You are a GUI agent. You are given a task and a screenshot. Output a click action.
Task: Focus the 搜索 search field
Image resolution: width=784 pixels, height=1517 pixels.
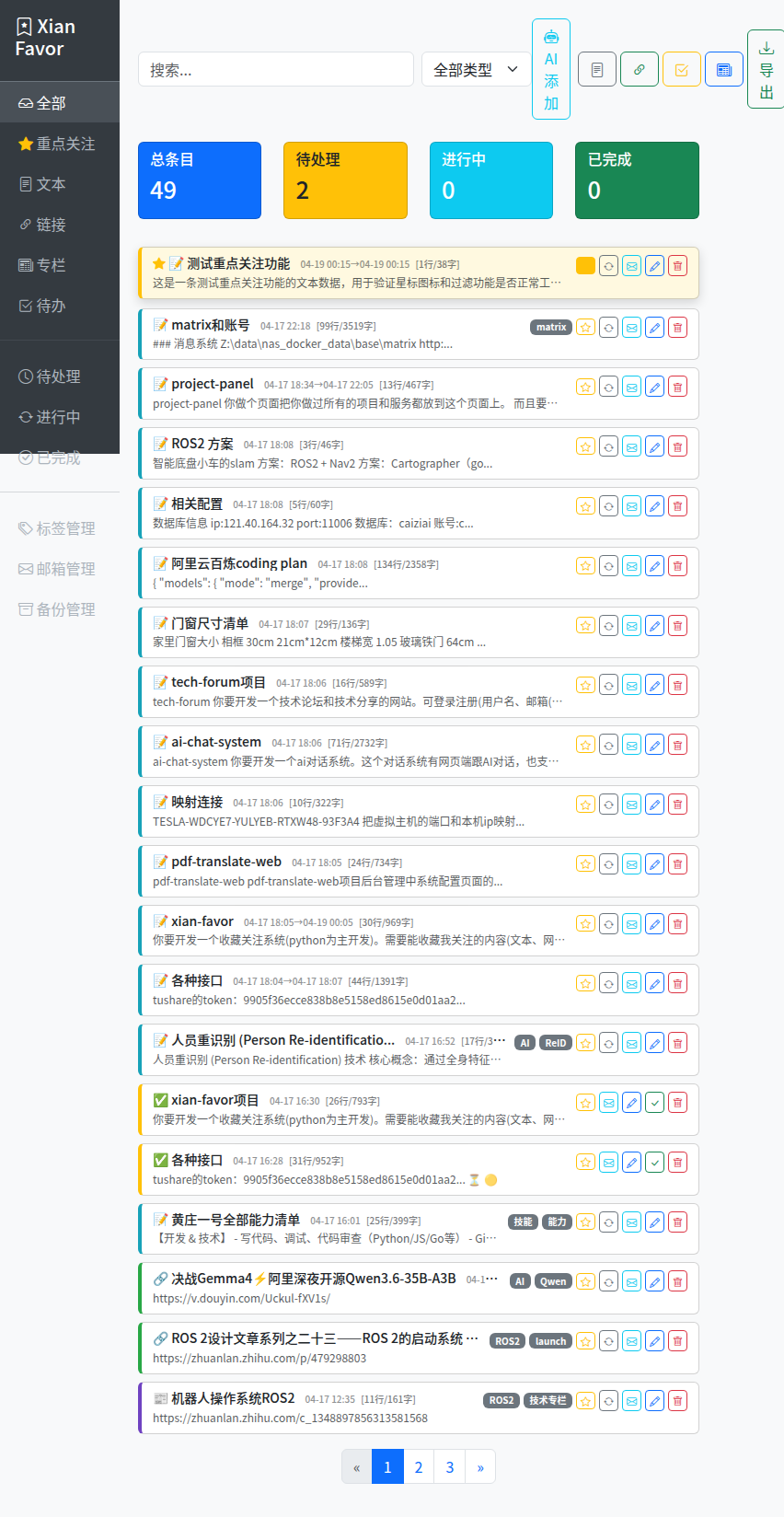click(x=276, y=69)
